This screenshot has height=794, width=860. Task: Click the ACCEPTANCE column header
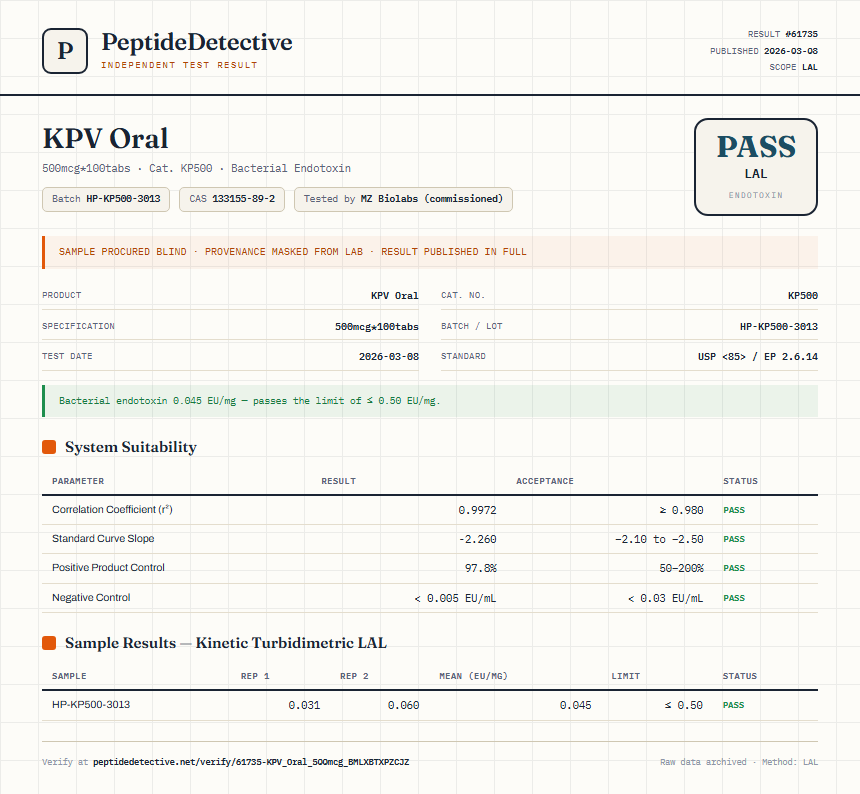[x=545, y=481]
